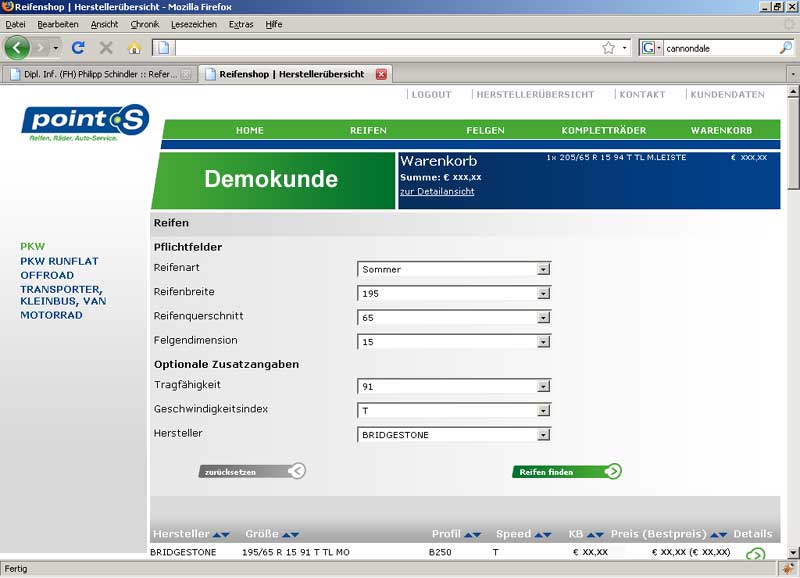800x578 pixels.
Task: Click the bookmark star in address bar
Action: coord(608,47)
